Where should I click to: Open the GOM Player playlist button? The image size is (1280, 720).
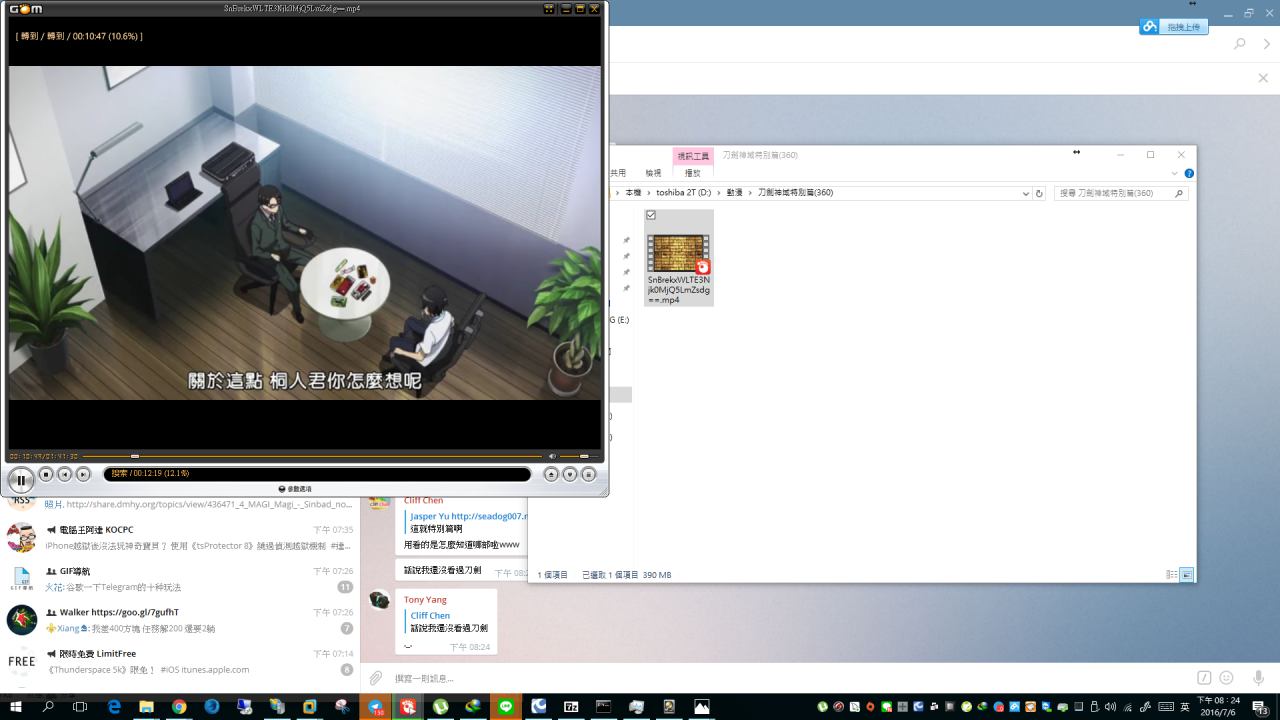coord(589,474)
